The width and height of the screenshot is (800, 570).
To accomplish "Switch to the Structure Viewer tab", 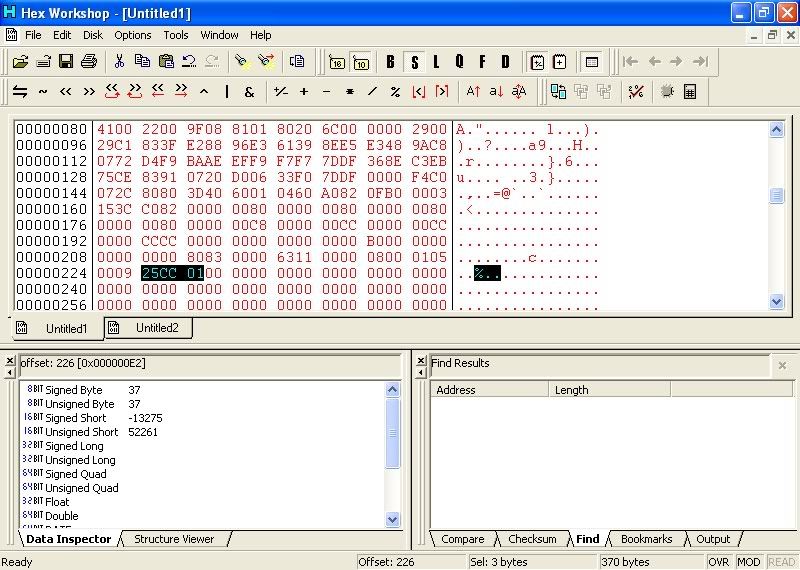I will coord(174,539).
